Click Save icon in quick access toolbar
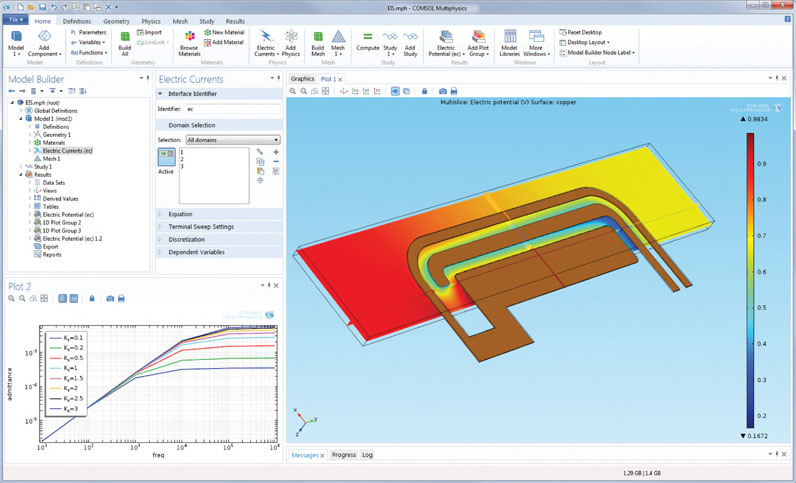This screenshot has width=796, height=483. pyautogui.click(x=43, y=7)
